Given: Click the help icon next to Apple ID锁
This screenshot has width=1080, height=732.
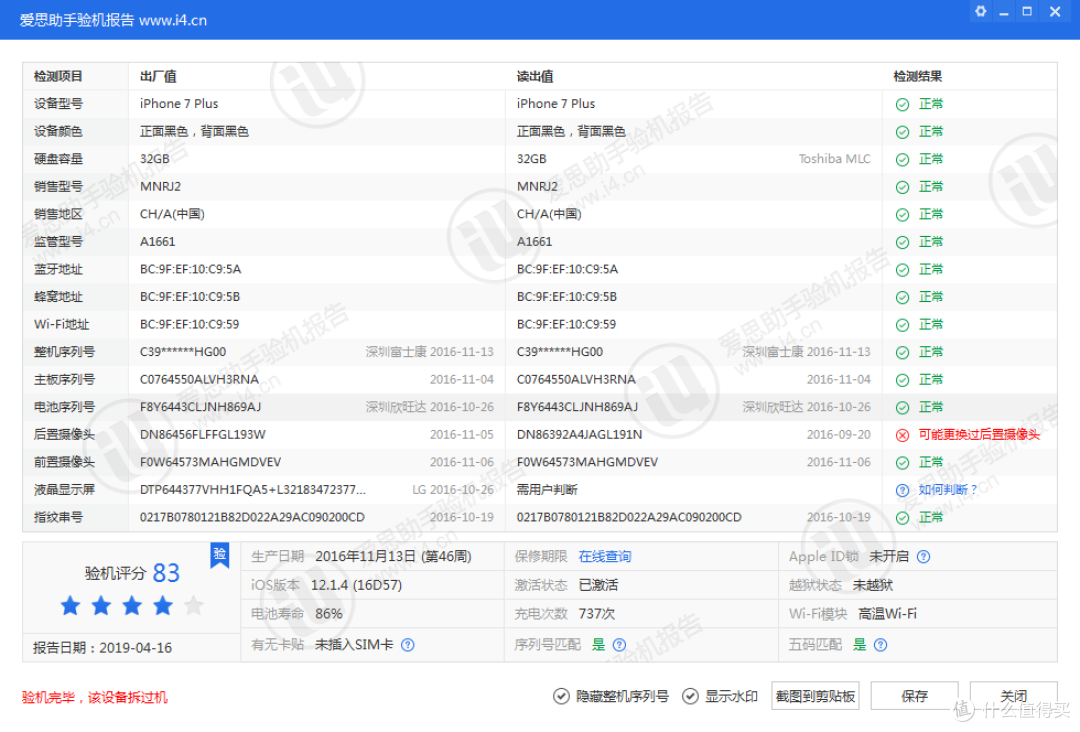Looking at the screenshot, I should (924, 556).
